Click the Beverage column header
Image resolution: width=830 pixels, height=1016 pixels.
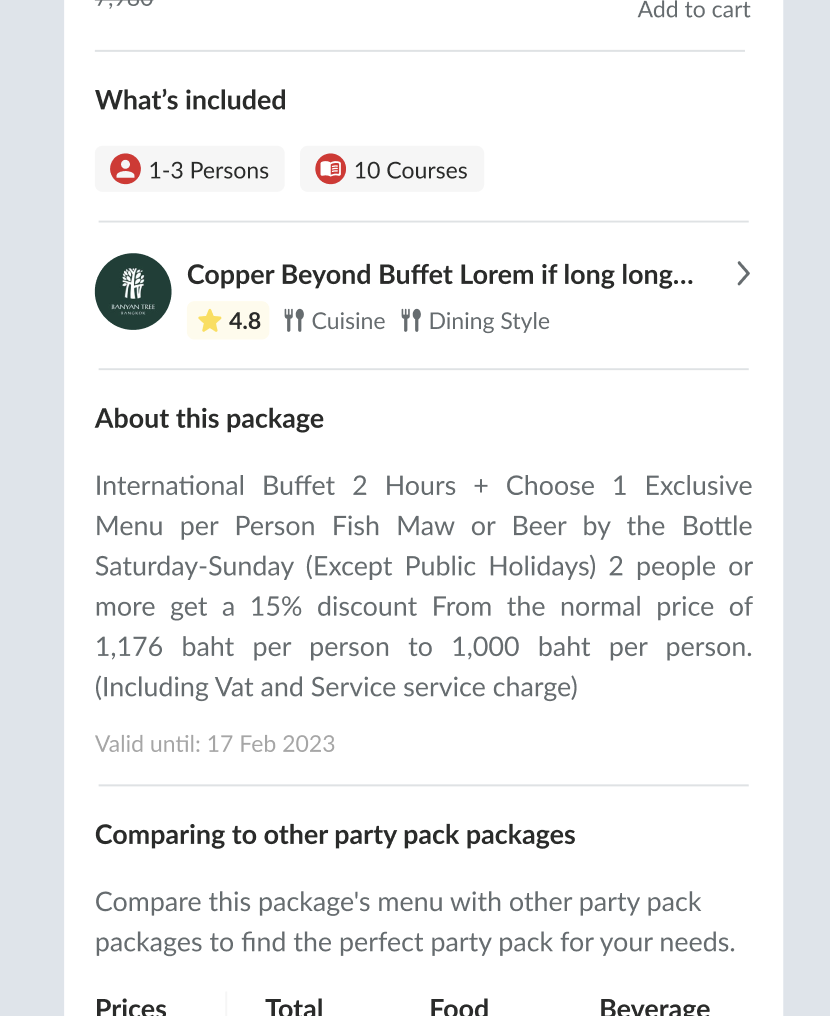(x=654, y=1005)
